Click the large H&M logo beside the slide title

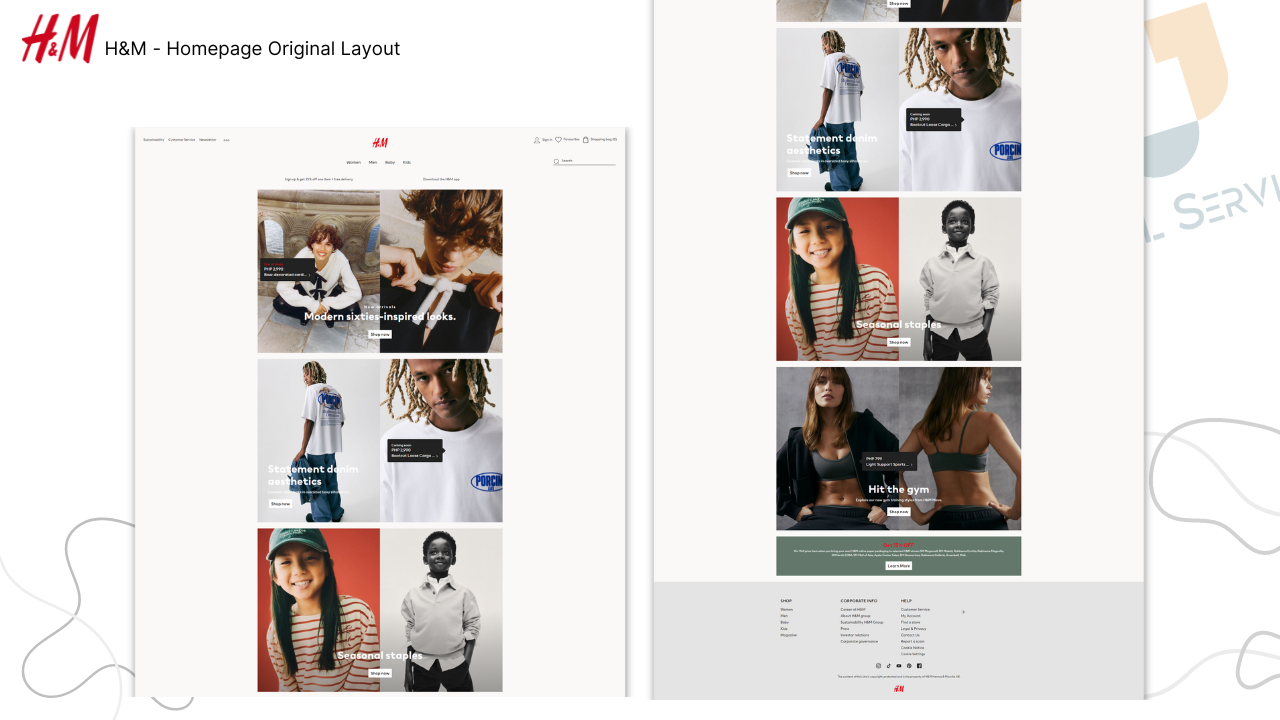[x=60, y=39]
